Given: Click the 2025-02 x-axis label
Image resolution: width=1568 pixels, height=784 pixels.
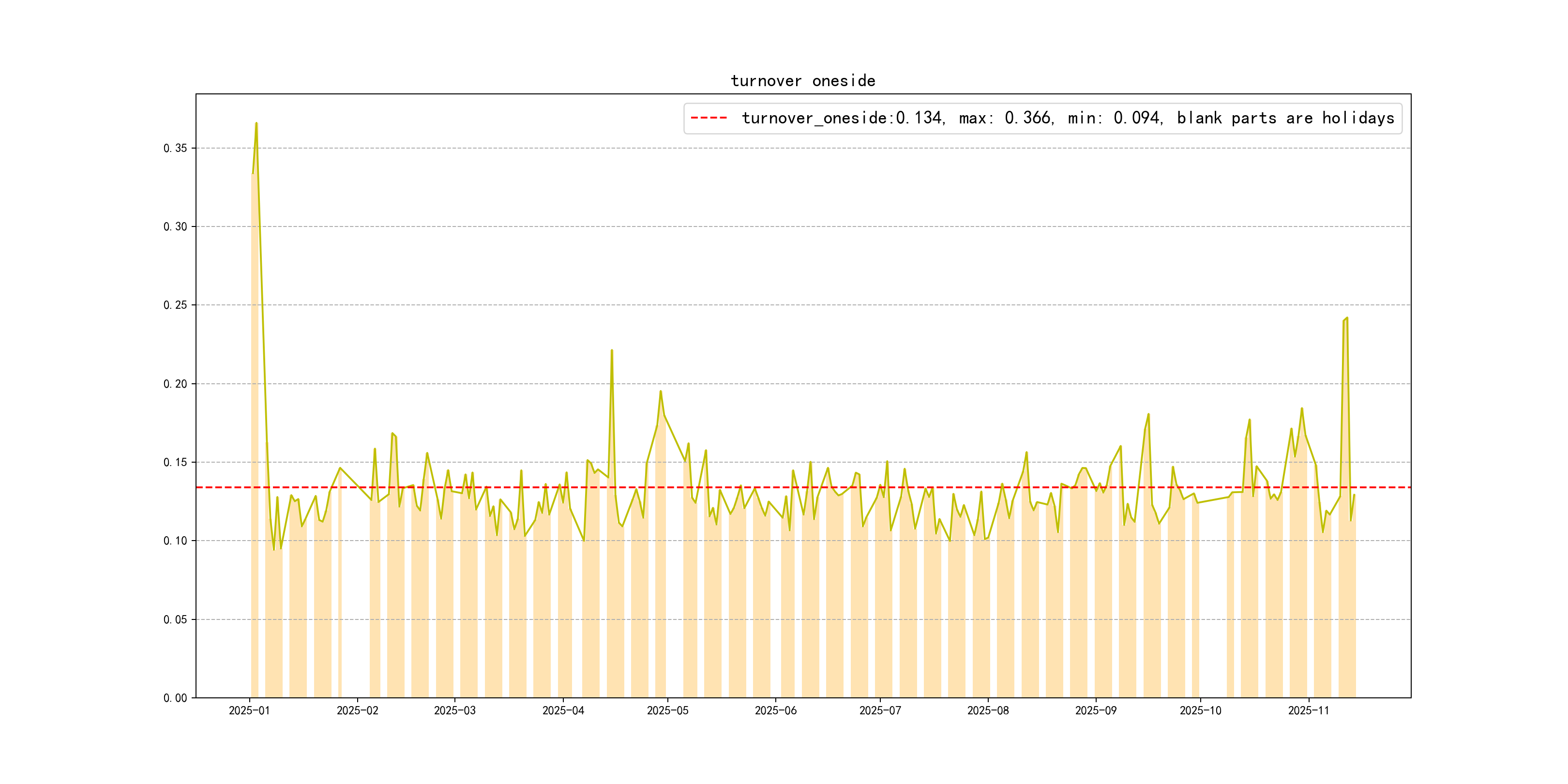Looking at the screenshot, I should [x=357, y=710].
